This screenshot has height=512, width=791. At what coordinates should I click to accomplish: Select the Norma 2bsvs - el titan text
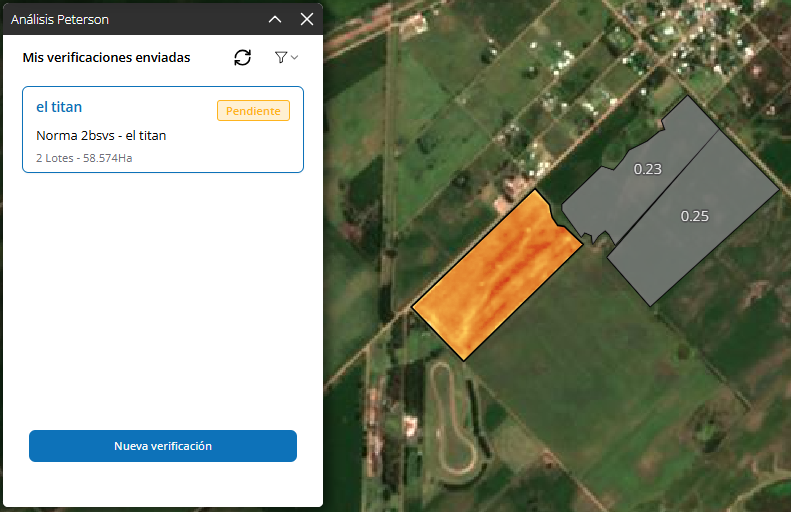[101, 136]
